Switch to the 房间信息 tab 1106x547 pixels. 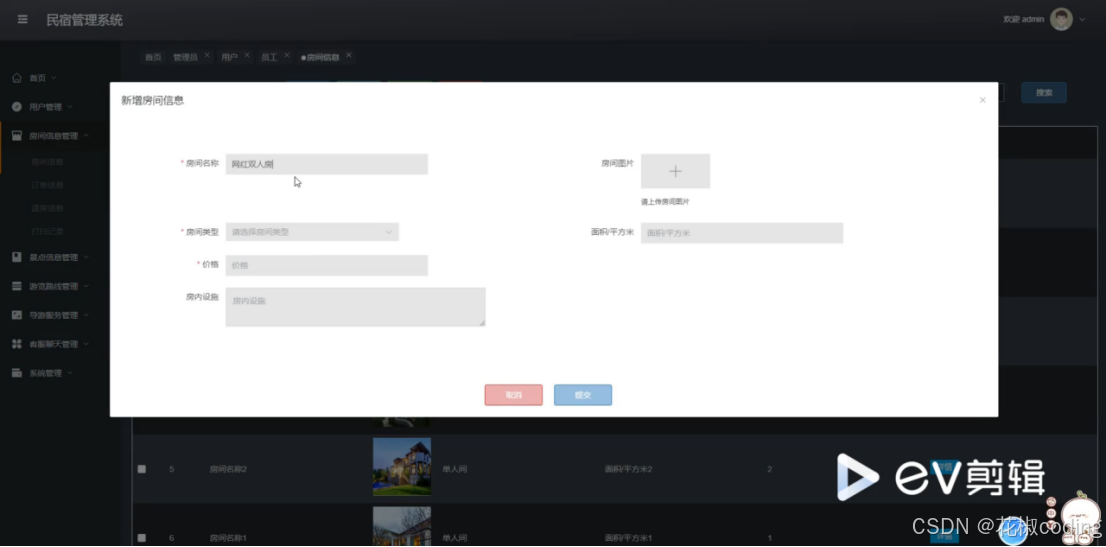click(320, 57)
